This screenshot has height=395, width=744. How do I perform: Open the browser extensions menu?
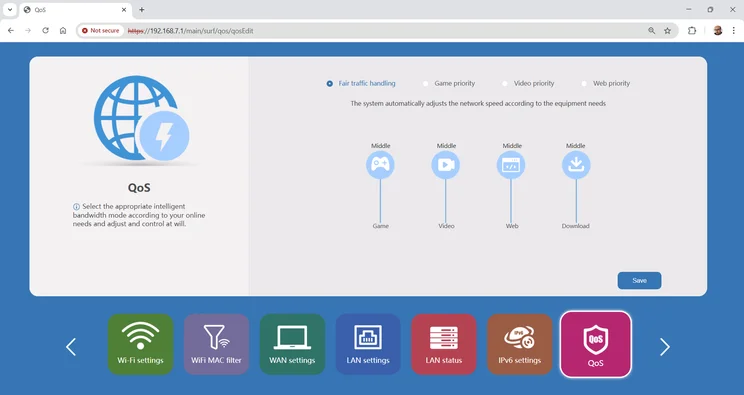pos(692,30)
